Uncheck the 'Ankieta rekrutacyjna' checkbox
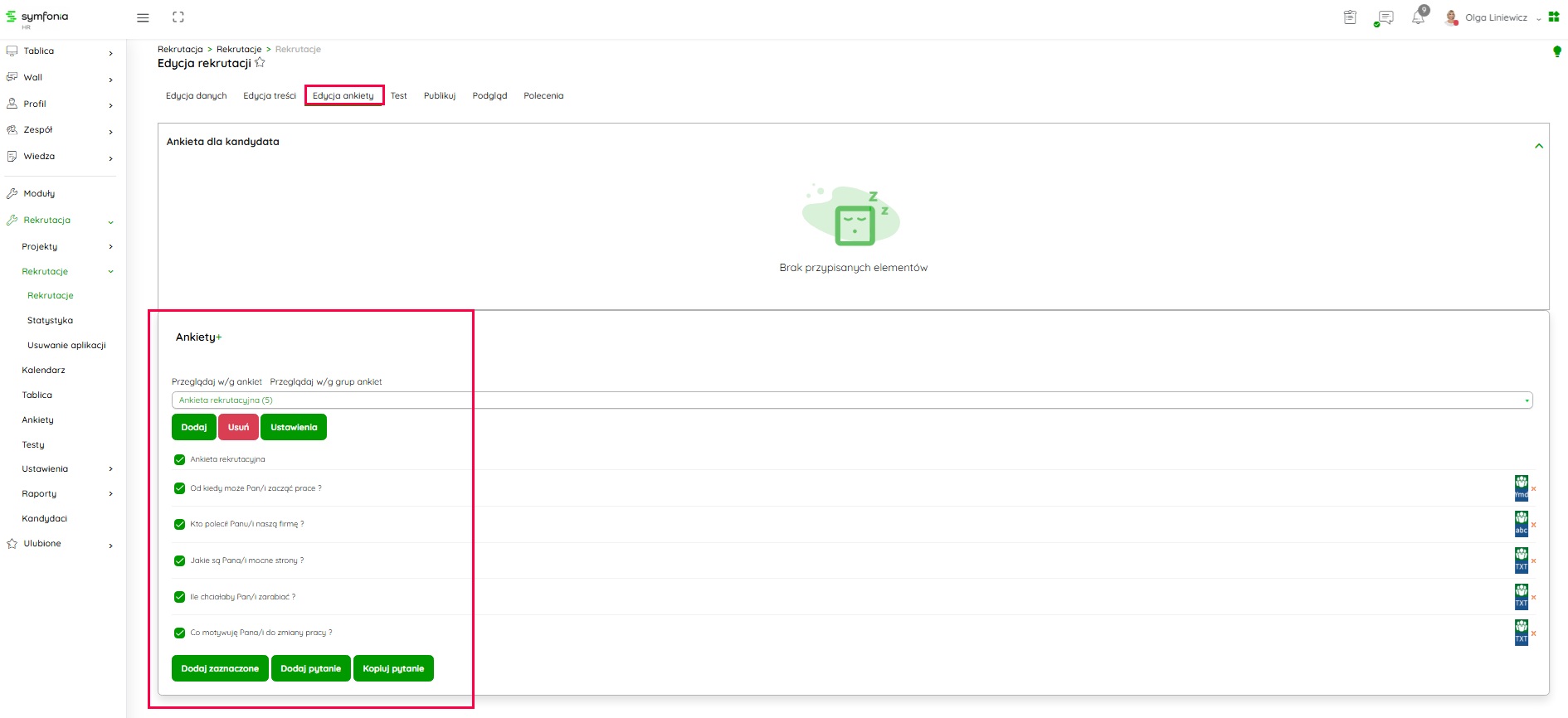This screenshot has width=1568, height=718. [x=179, y=459]
